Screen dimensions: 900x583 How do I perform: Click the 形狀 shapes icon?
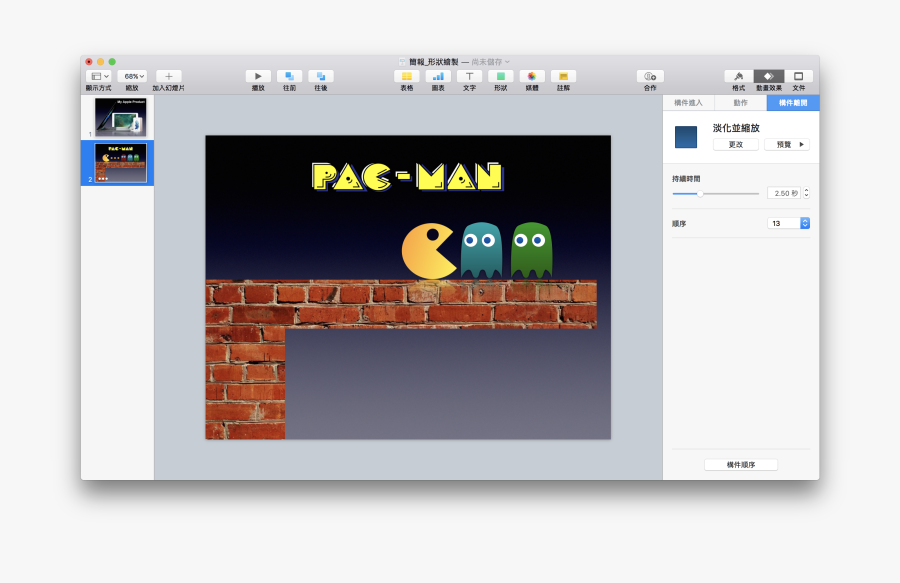click(501, 76)
